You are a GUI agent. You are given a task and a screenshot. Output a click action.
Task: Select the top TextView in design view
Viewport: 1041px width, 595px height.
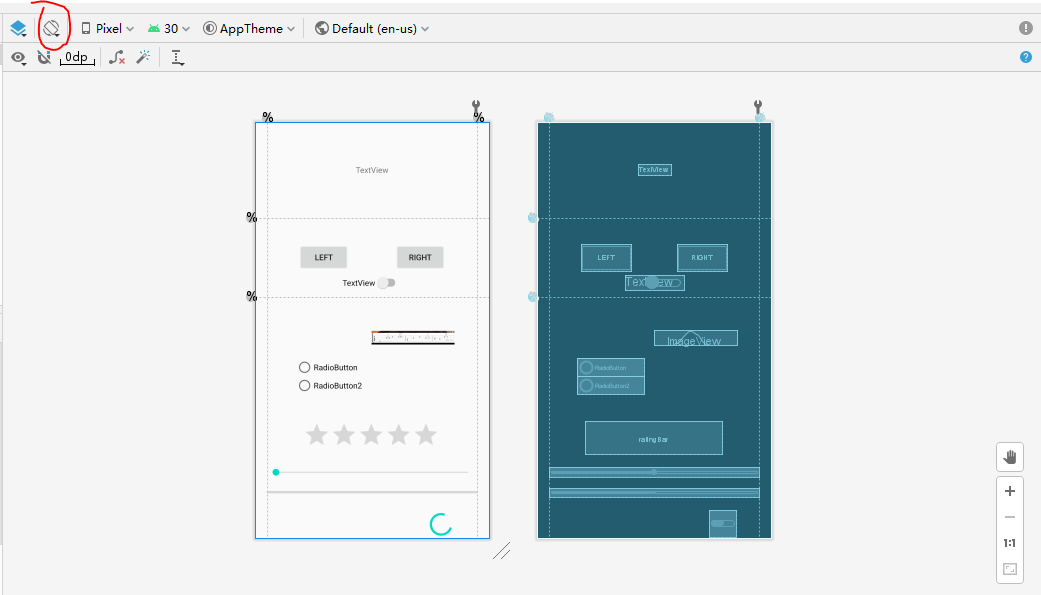click(x=372, y=170)
